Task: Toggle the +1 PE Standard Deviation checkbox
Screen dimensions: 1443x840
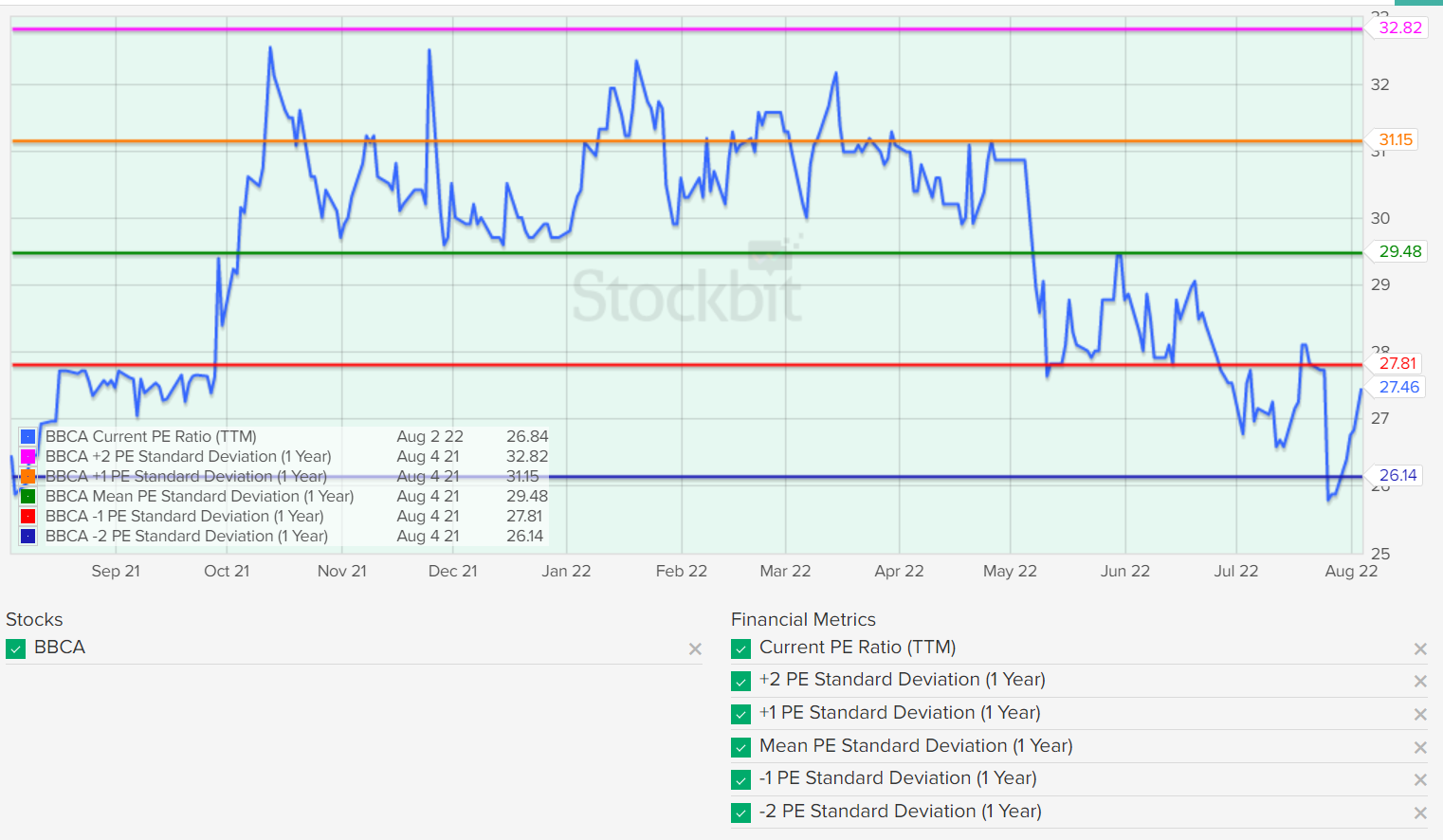Action: 740,714
